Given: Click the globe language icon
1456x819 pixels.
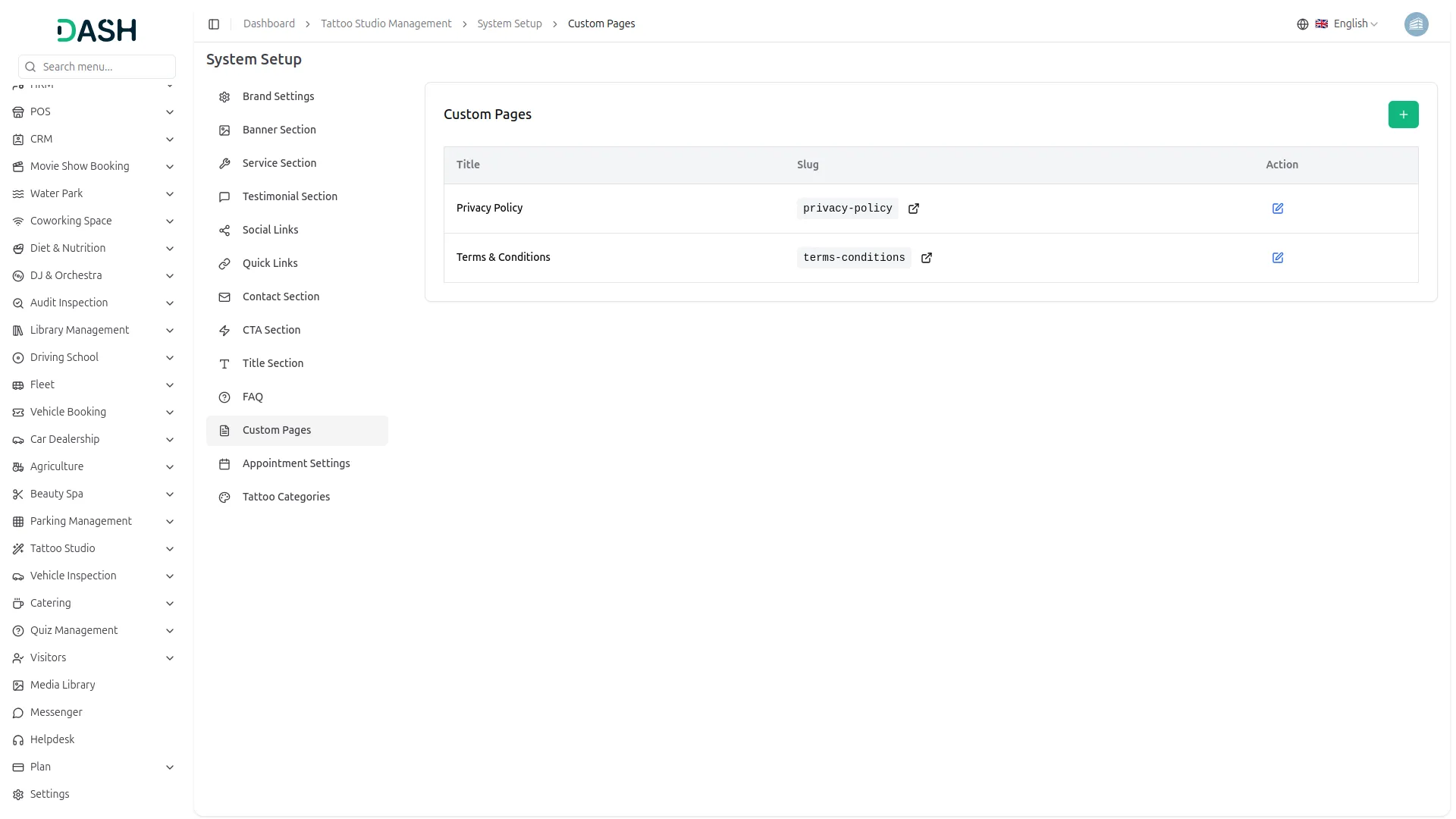Looking at the screenshot, I should pyautogui.click(x=1302, y=24).
